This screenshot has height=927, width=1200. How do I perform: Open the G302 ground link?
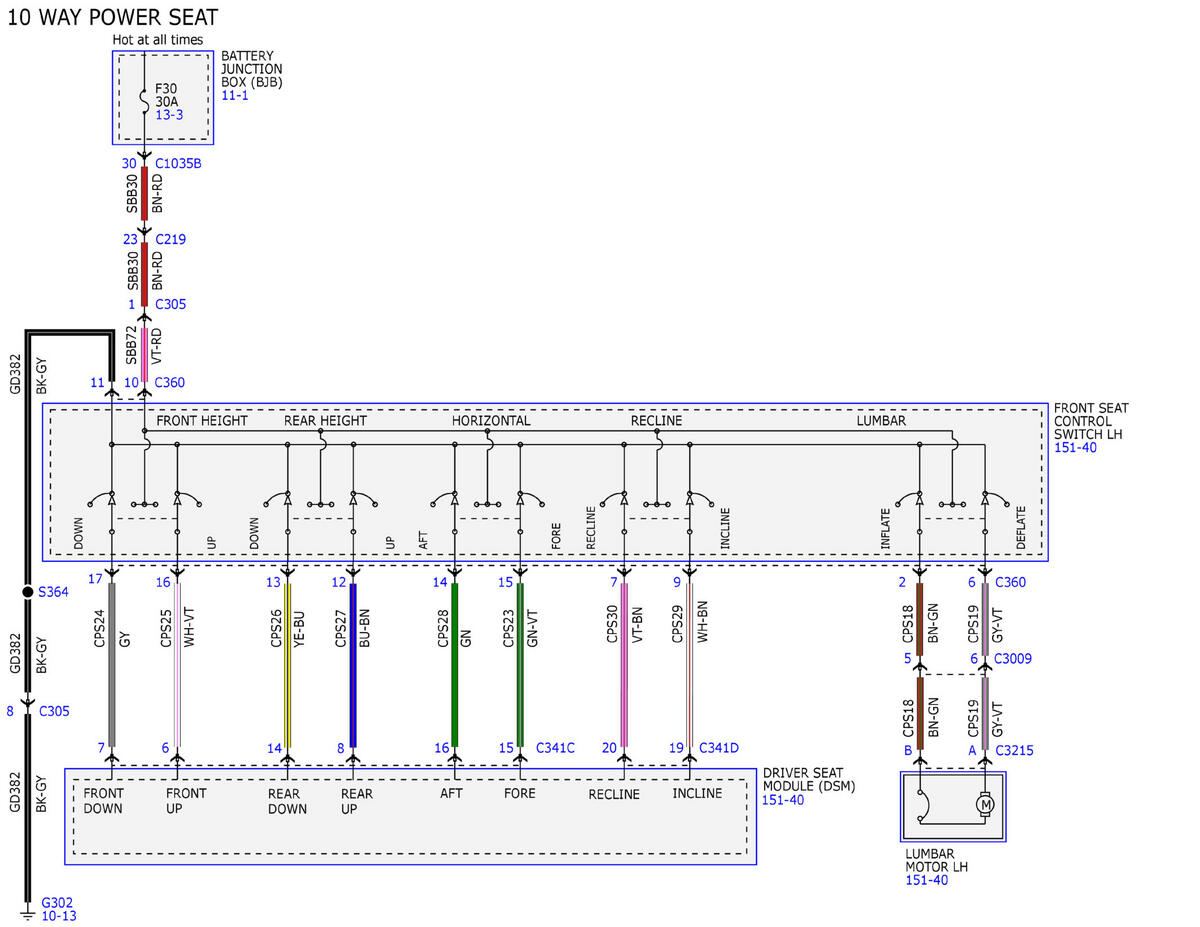[x=57, y=901]
